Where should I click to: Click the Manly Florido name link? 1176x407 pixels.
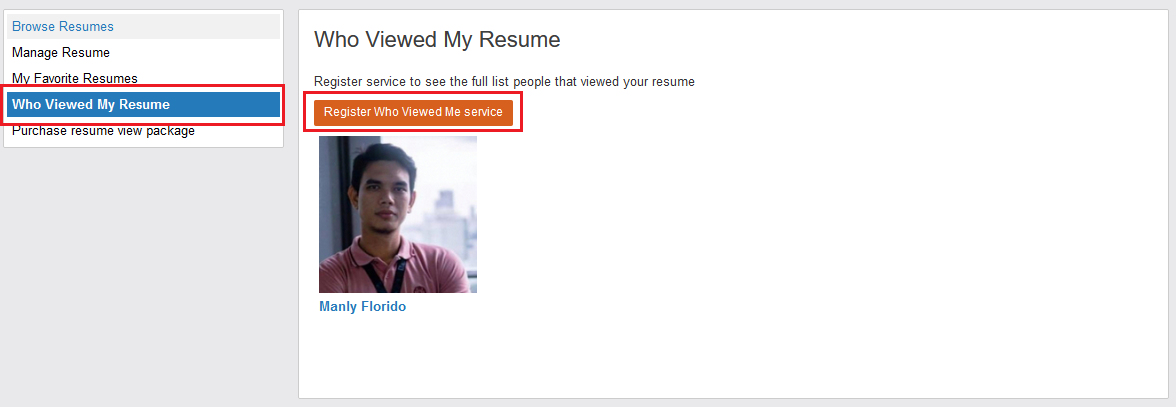(362, 307)
